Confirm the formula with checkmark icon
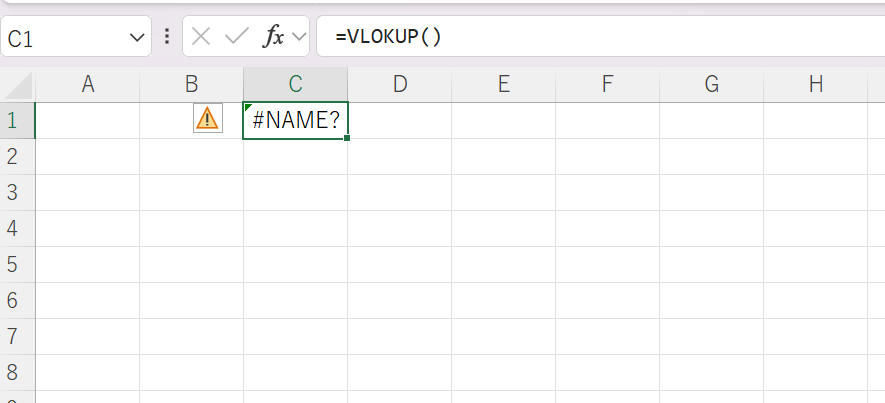 (236, 37)
